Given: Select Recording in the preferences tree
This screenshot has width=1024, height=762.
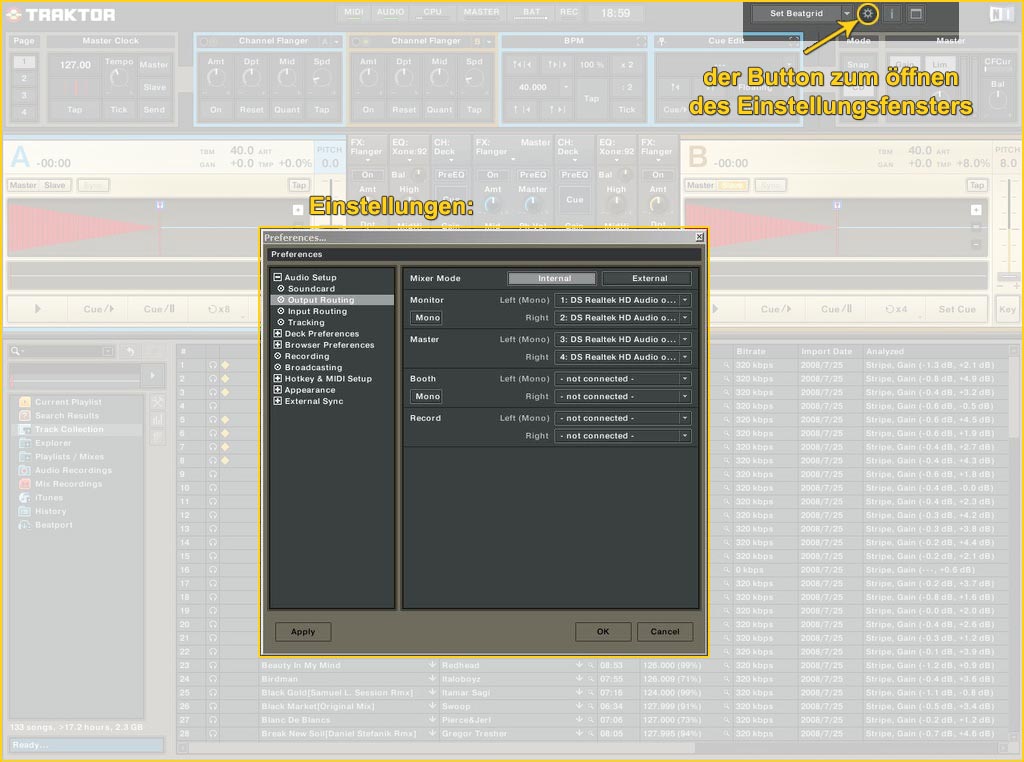Looking at the screenshot, I should (x=306, y=357).
